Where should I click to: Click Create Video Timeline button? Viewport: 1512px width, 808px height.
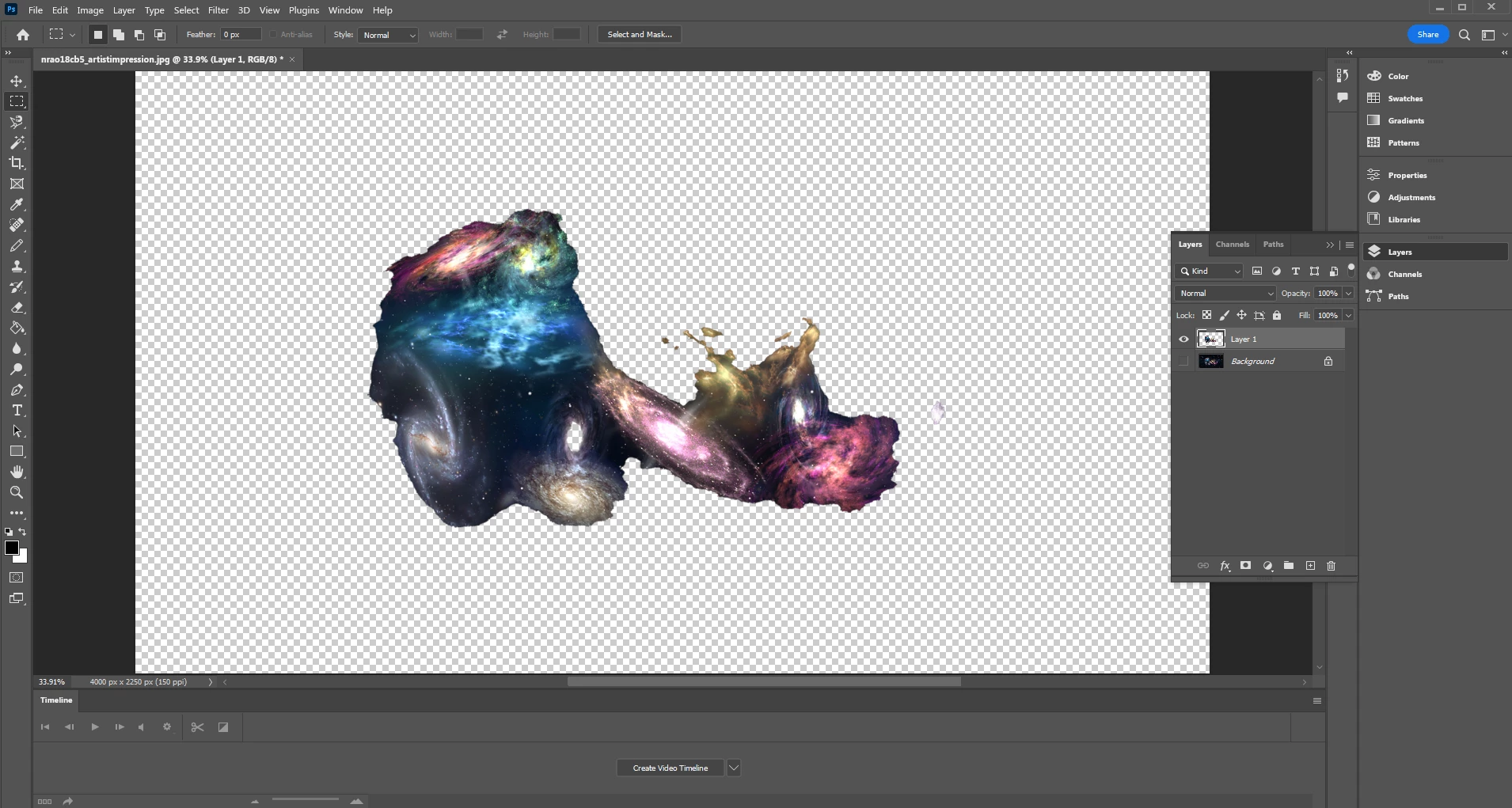(x=670, y=768)
